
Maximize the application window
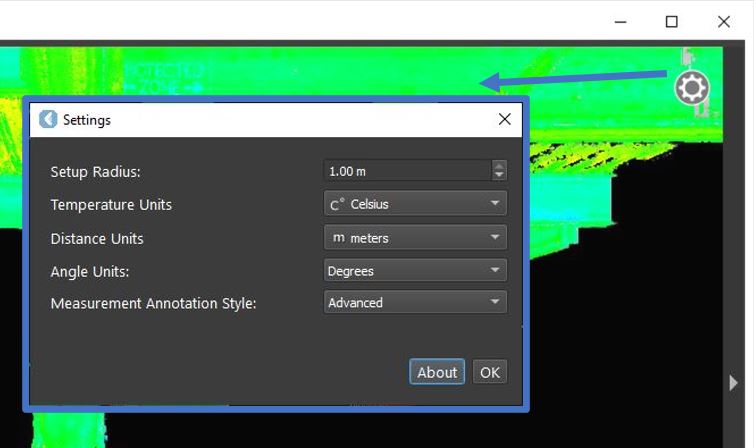pos(672,21)
